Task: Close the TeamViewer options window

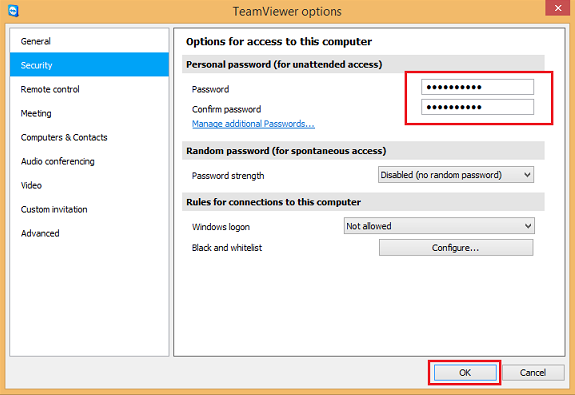Action: 558,8
